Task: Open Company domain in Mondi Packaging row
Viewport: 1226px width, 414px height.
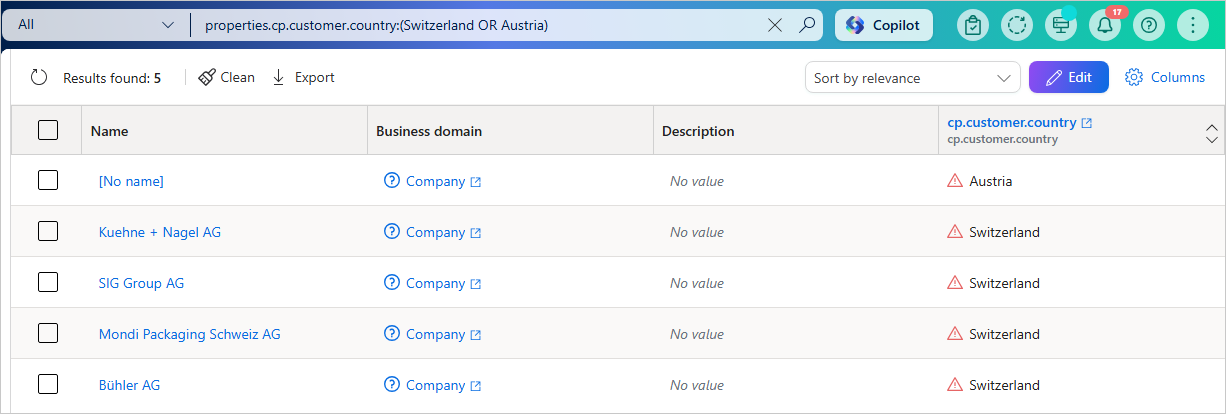Action: pos(435,334)
